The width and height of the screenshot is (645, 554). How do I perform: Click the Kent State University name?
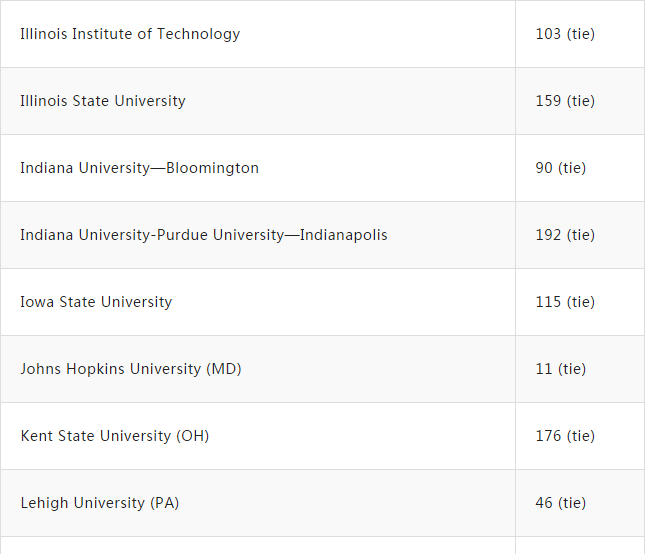tap(97, 436)
